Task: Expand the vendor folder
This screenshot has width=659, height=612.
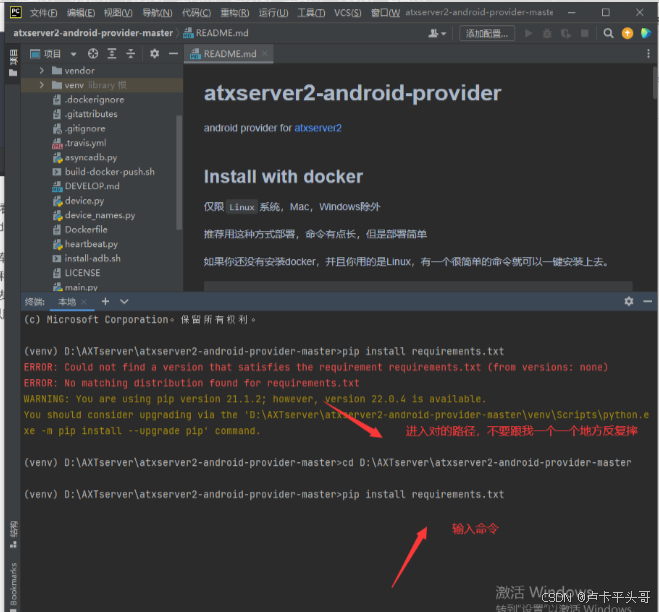Action: [x=41, y=70]
